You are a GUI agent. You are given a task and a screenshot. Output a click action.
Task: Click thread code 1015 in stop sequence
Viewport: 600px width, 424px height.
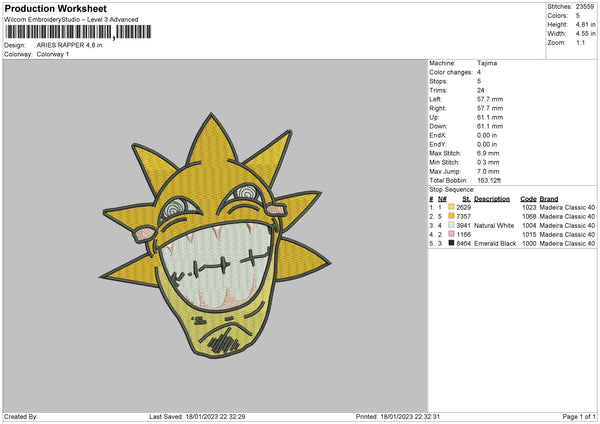click(x=529, y=235)
